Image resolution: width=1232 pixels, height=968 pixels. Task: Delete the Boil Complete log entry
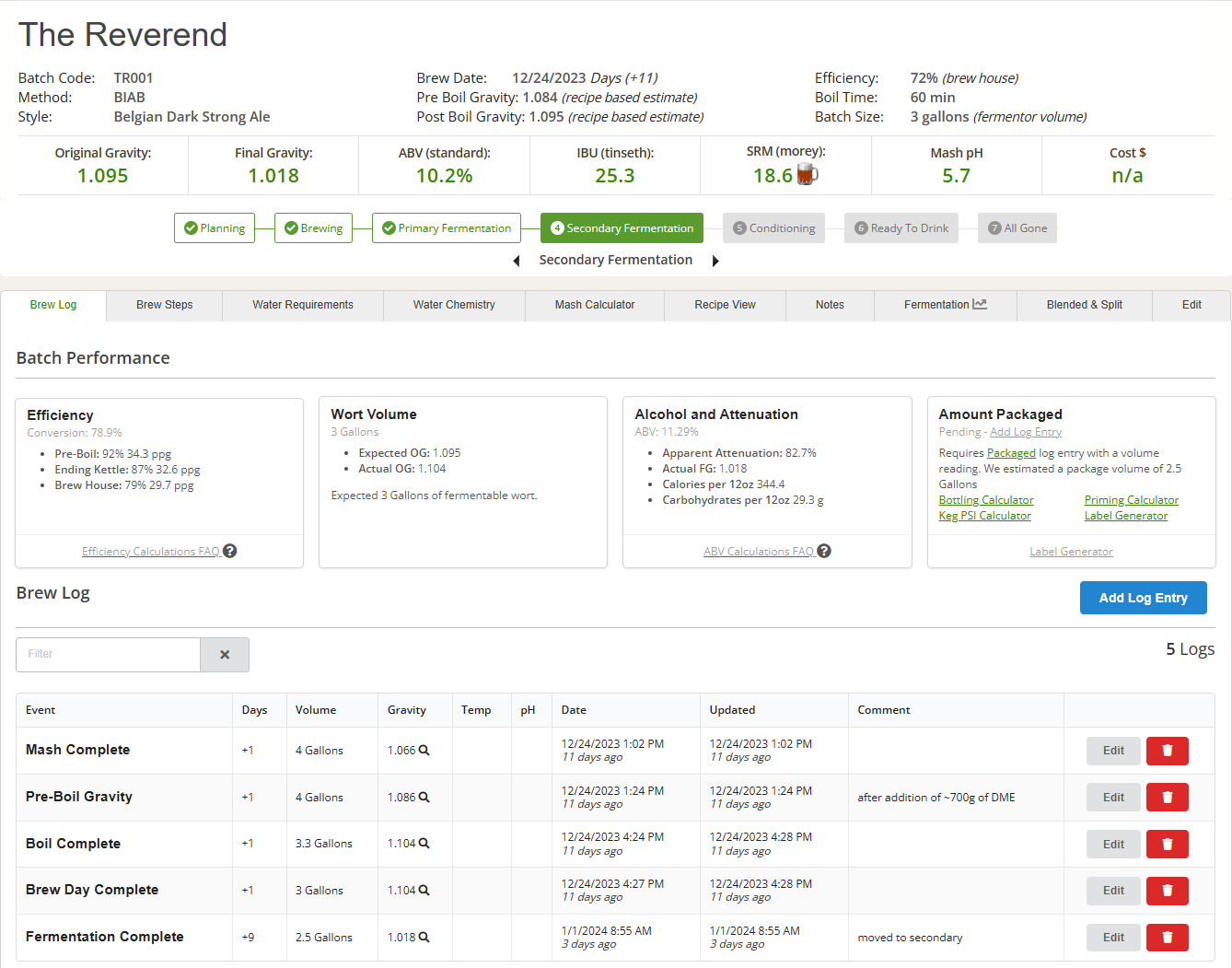[1168, 844]
